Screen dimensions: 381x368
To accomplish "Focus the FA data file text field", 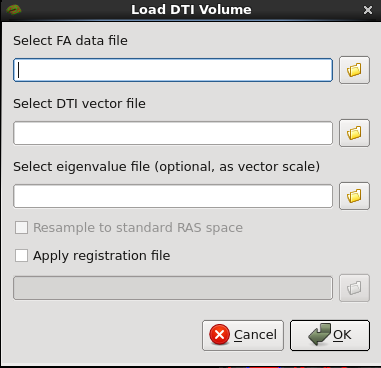I will (x=173, y=70).
